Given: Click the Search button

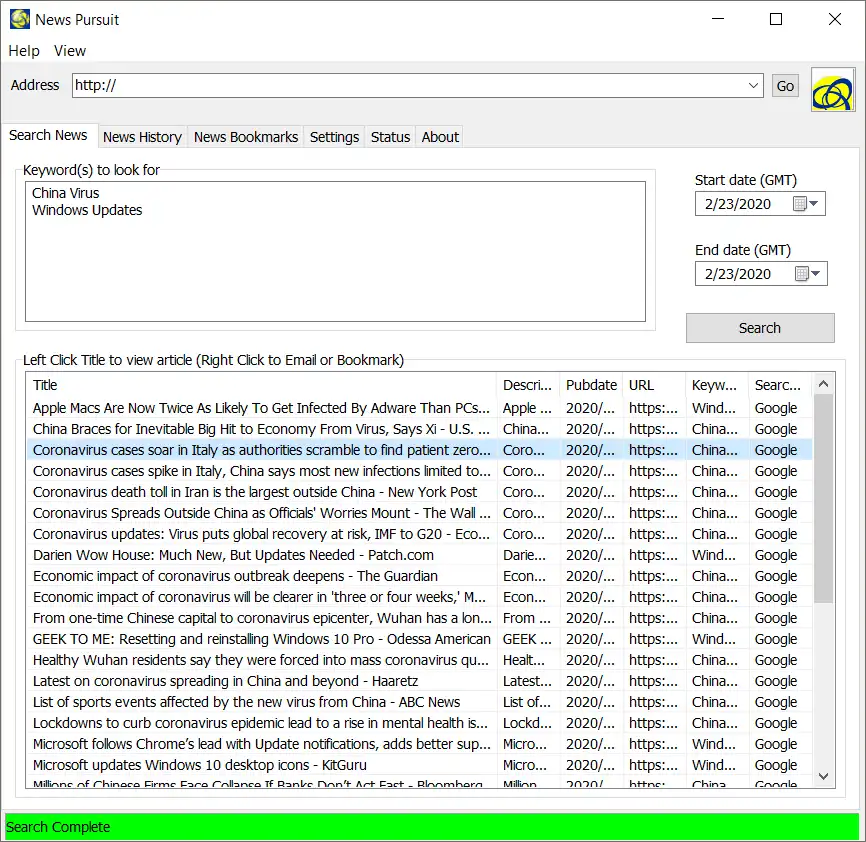Looking at the screenshot, I should coord(760,328).
